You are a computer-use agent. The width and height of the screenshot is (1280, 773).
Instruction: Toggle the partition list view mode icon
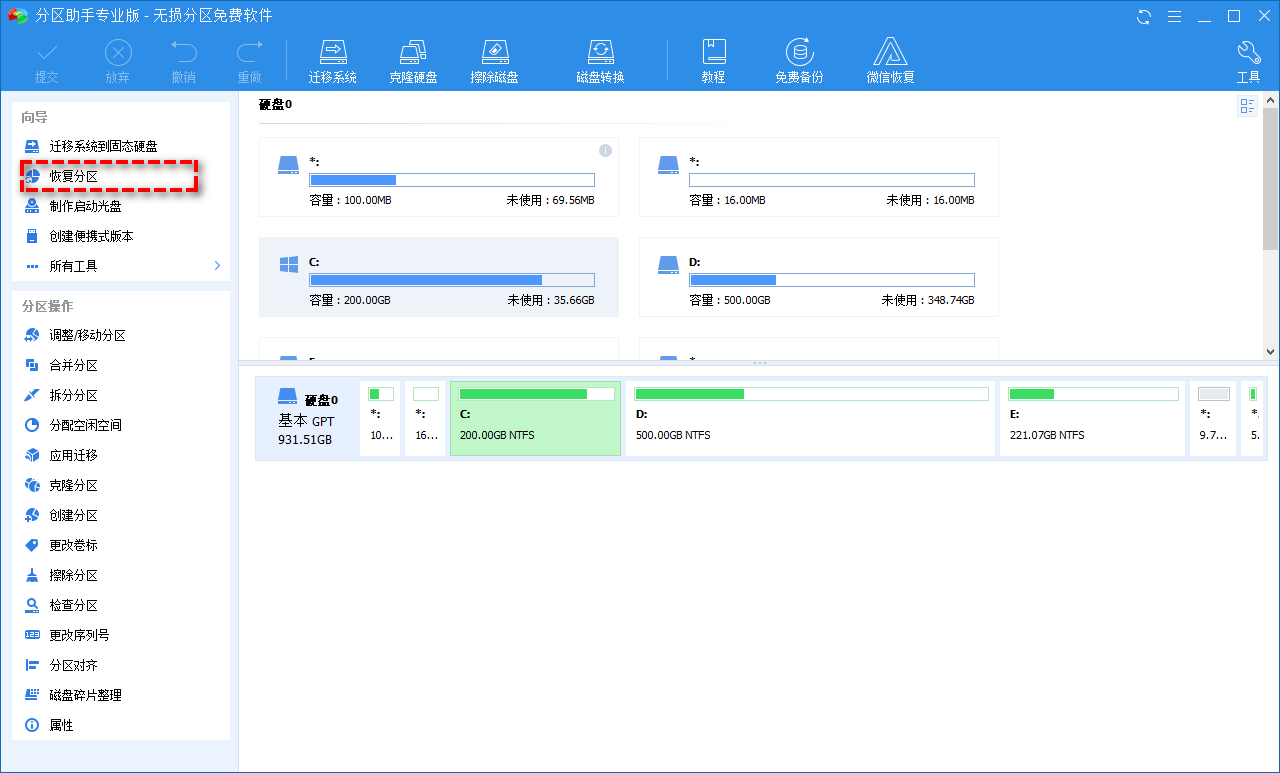point(1247,106)
